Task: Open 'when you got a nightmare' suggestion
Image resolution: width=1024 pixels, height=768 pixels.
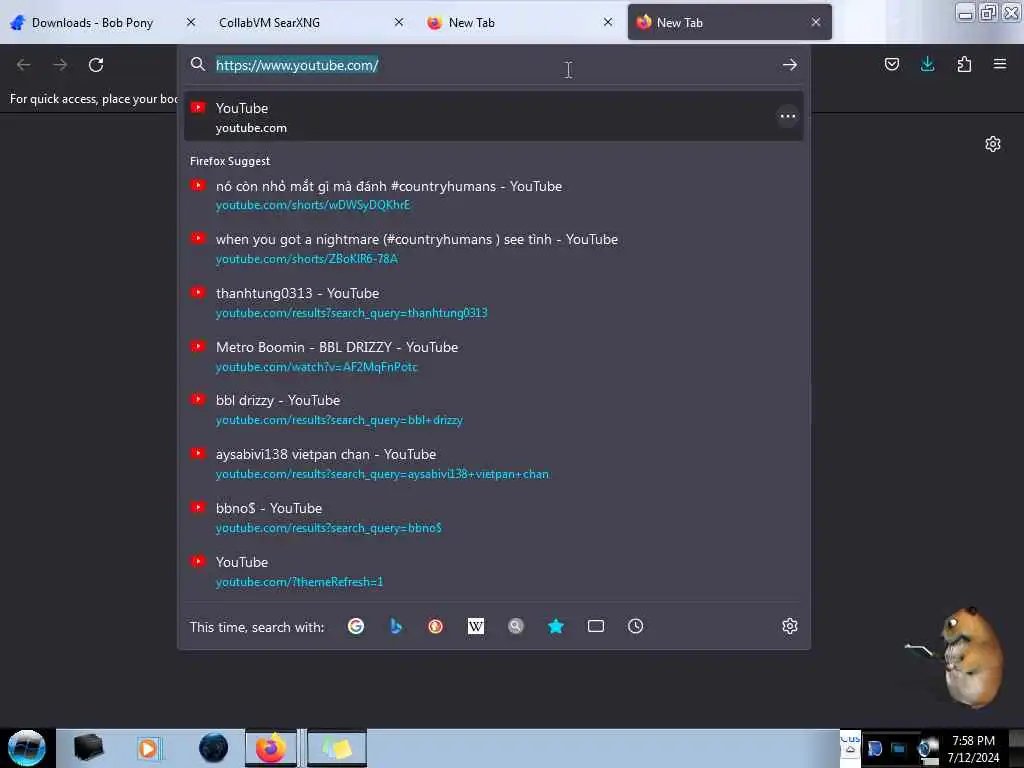Action: click(494, 248)
